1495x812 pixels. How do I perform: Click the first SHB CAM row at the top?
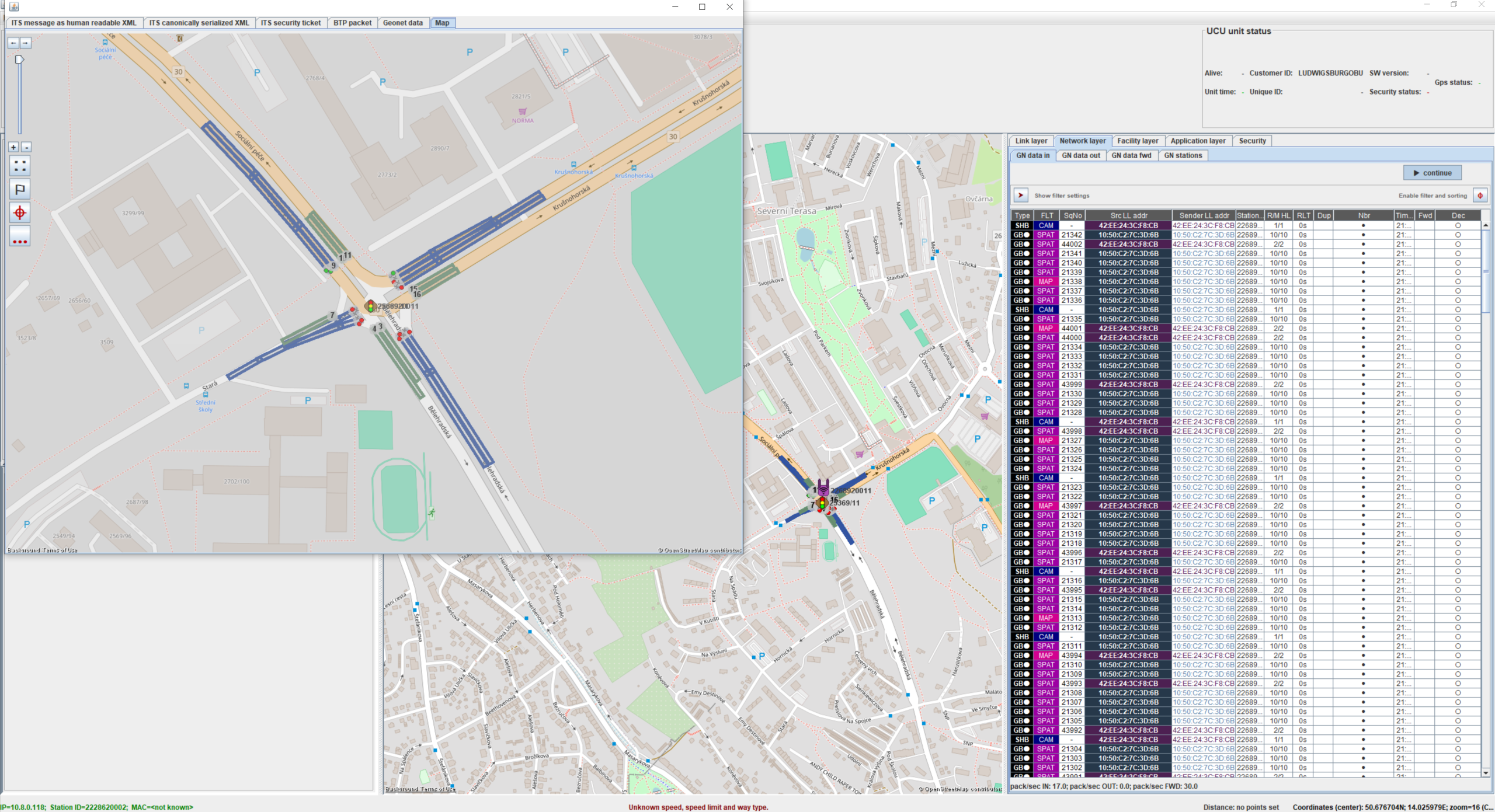point(1246,225)
